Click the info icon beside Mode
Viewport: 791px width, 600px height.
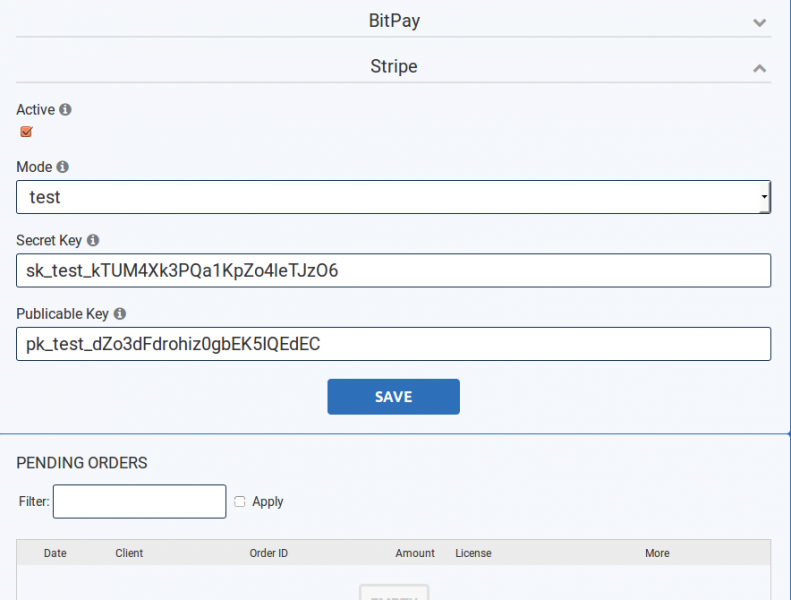click(x=63, y=167)
